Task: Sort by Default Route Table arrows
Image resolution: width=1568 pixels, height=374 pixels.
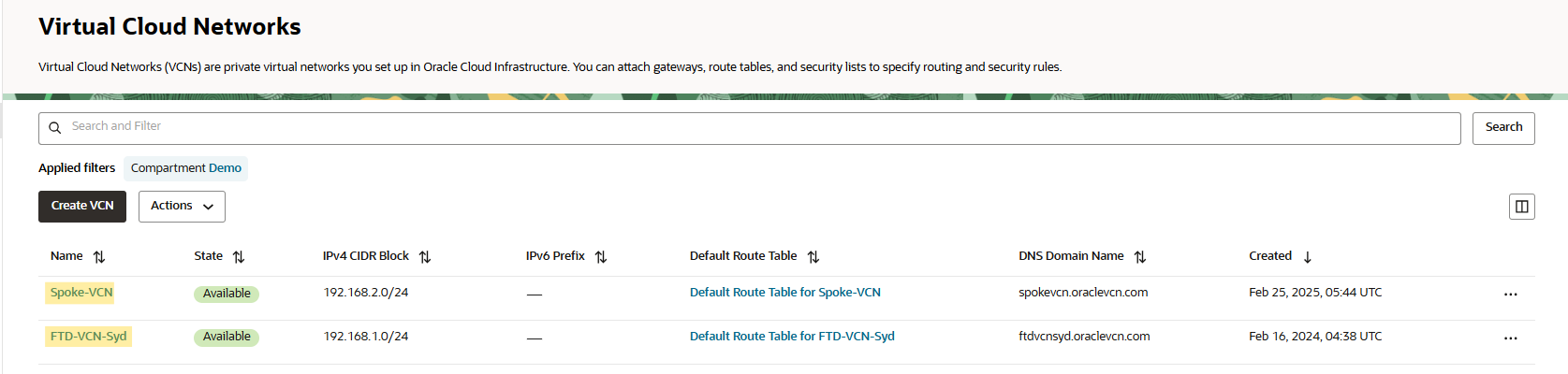Action: [x=813, y=257]
